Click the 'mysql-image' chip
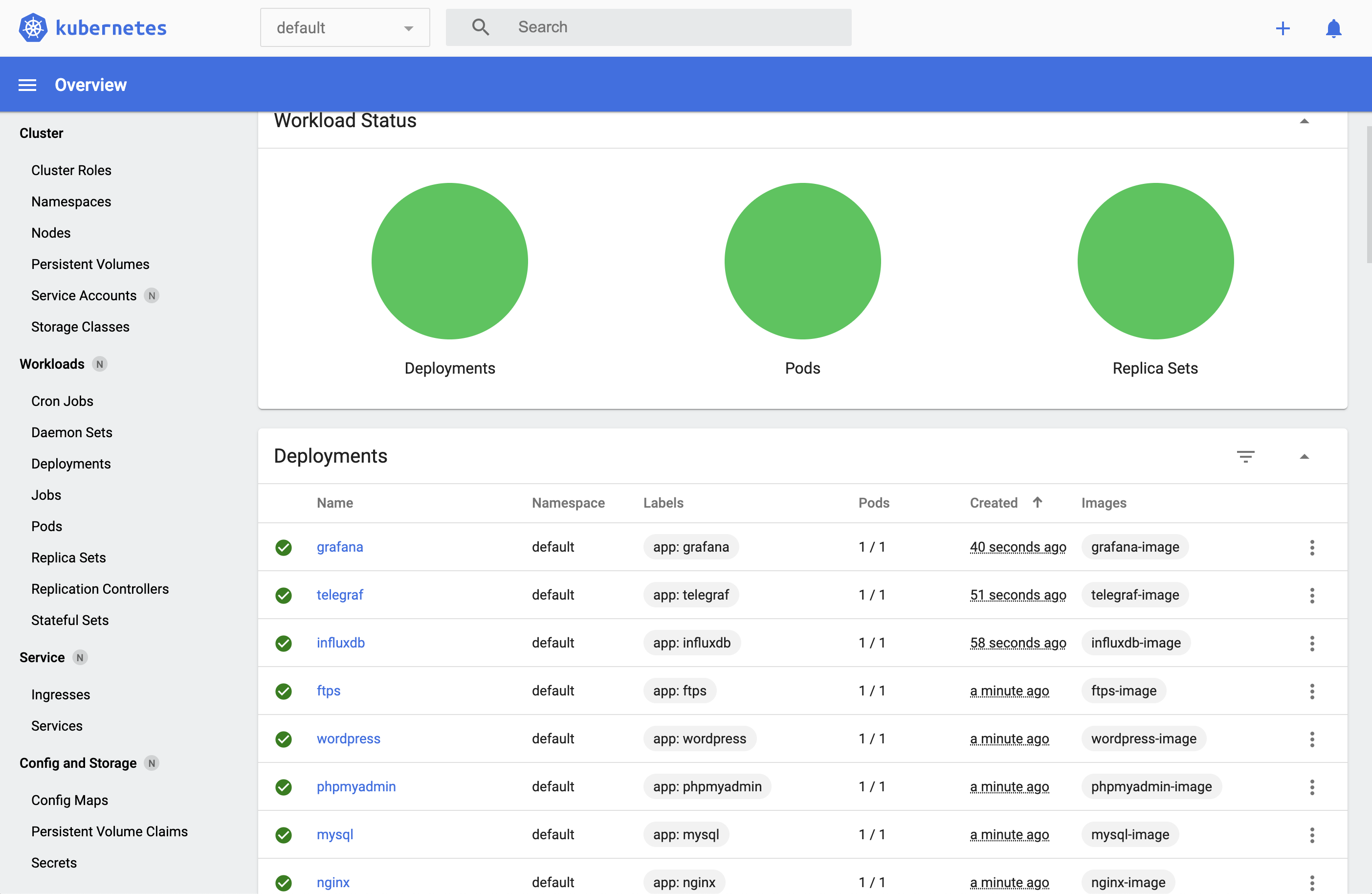1372x894 pixels. click(1130, 834)
